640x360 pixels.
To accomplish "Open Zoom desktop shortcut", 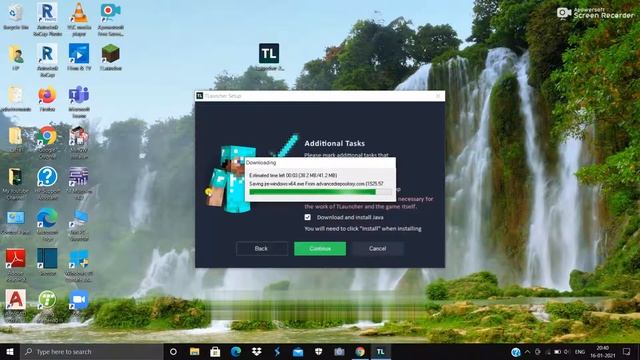I will click(x=79, y=302).
